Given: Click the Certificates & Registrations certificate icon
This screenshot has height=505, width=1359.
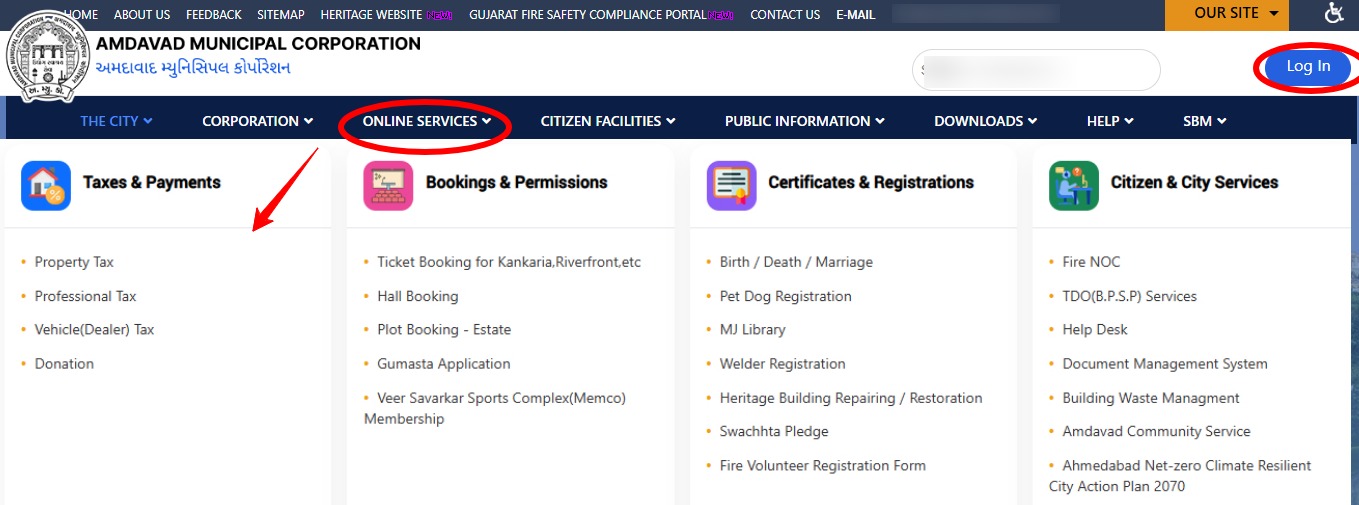Looking at the screenshot, I should pos(731,186).
